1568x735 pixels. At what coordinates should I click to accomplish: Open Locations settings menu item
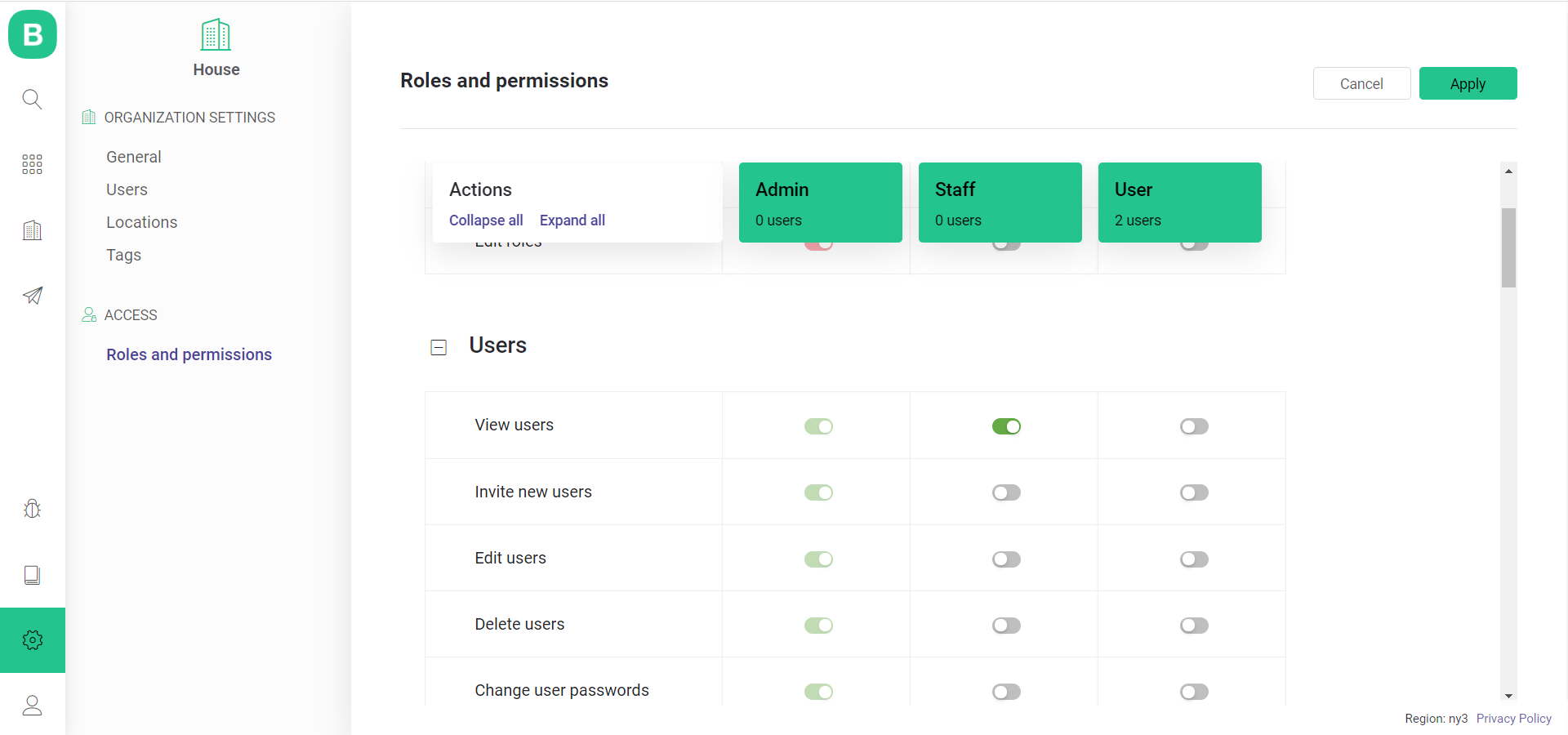pyautogui.click(x=142, y=222)
